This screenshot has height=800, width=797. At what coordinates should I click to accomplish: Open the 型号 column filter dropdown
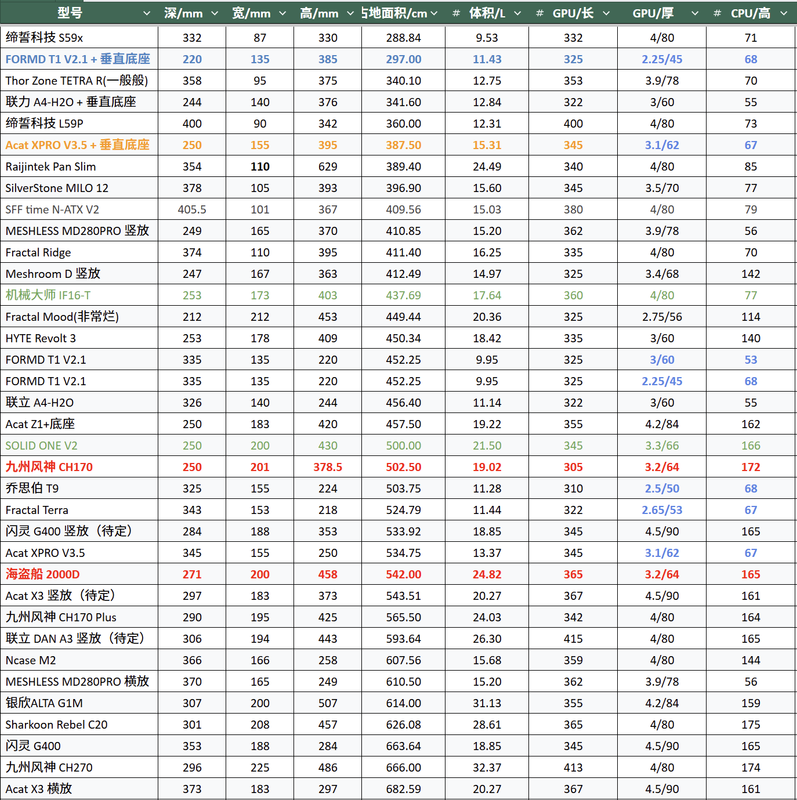146,13
